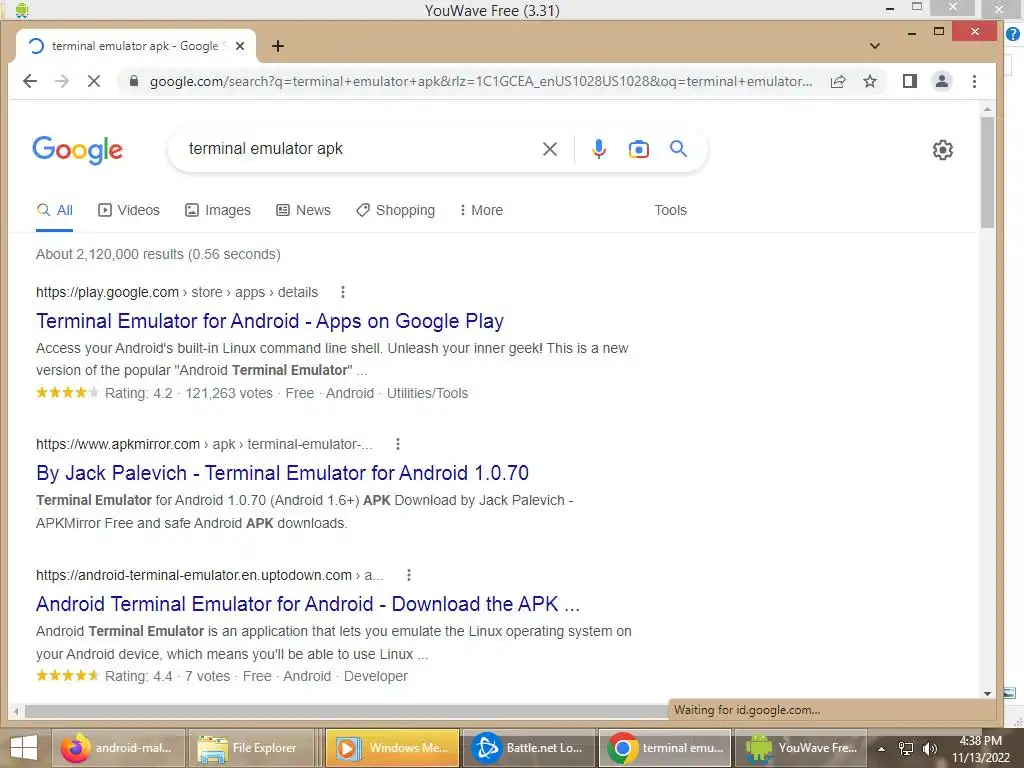Open By Jack Palevich APKMirror link
The width and height of the screenshot is (1024, 768).
[282, 473]
